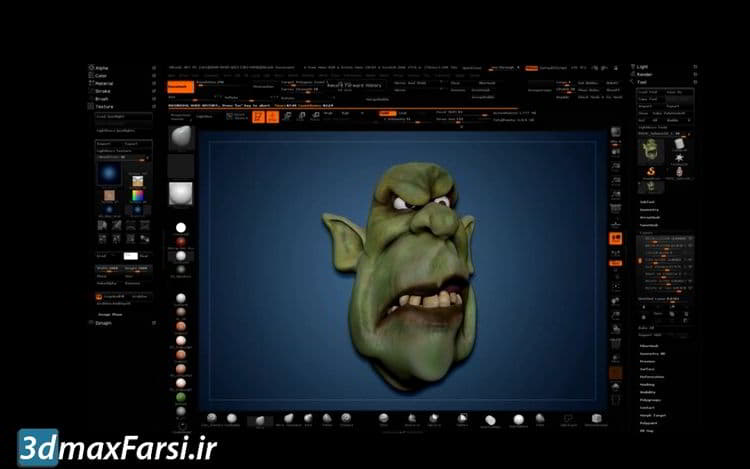This screenshot has width=750, height=469.
Task: Click the Tool palette dock icon
Action: point(695,82)
